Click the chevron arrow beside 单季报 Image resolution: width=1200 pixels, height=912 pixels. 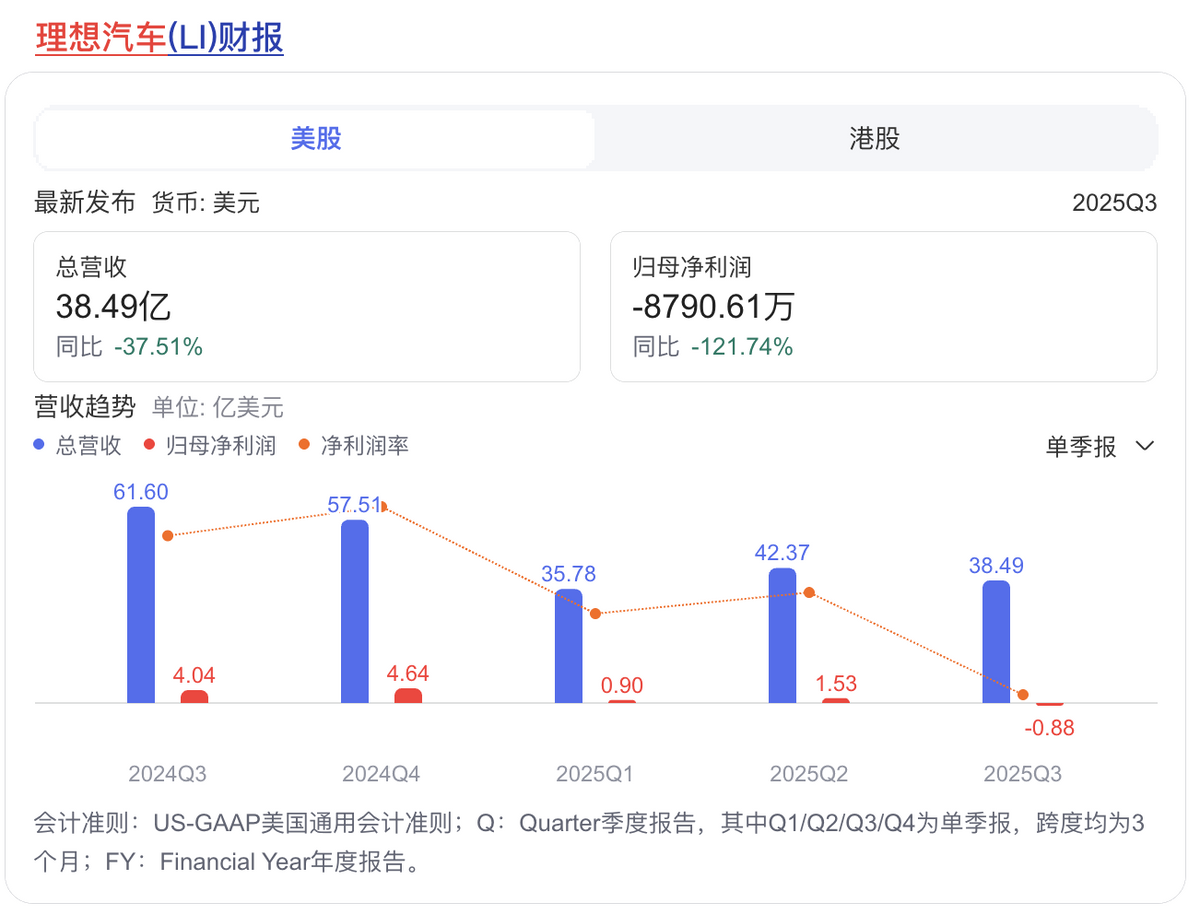pyautogui.click(x=1145, y=446)
